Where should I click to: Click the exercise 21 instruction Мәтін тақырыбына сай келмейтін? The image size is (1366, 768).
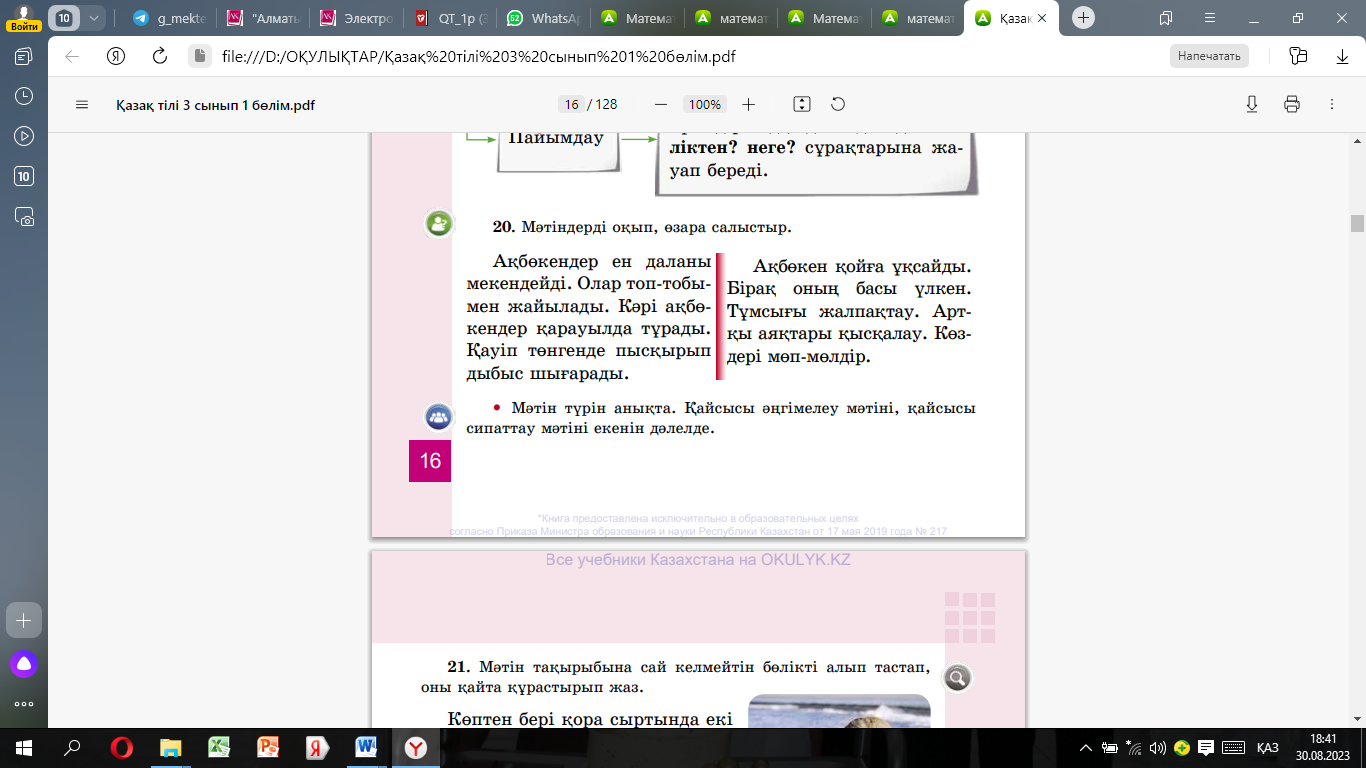(676, 677)
